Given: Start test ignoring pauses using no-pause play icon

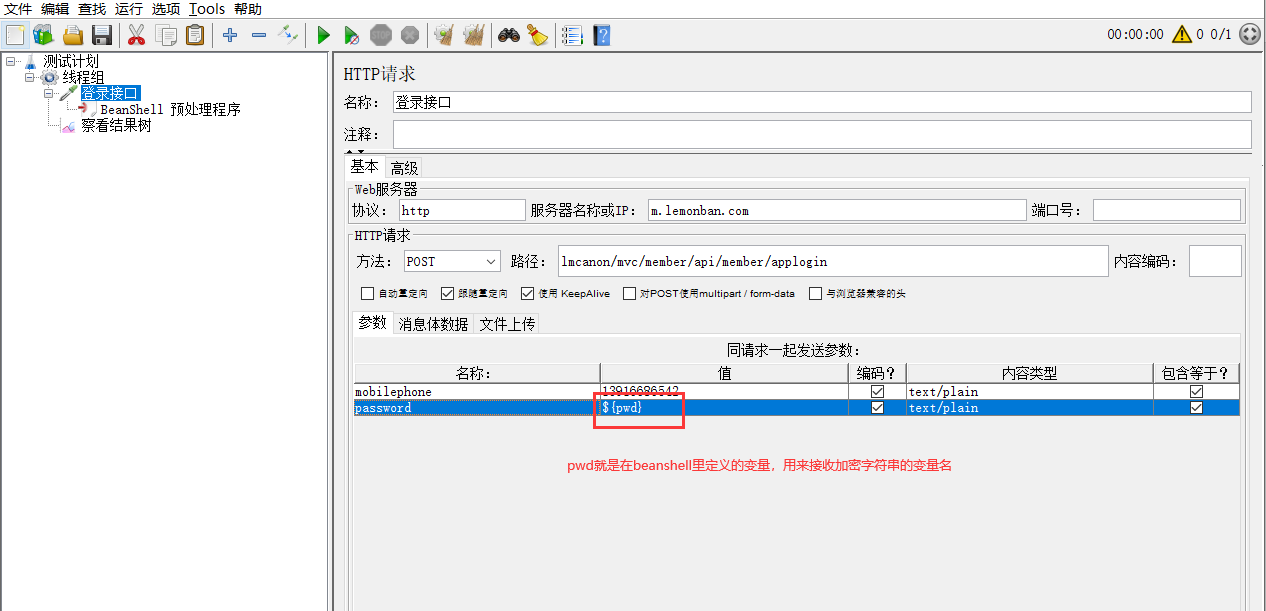Looking at the screenshot, I should pyautogui.click(x=351, y=34).
